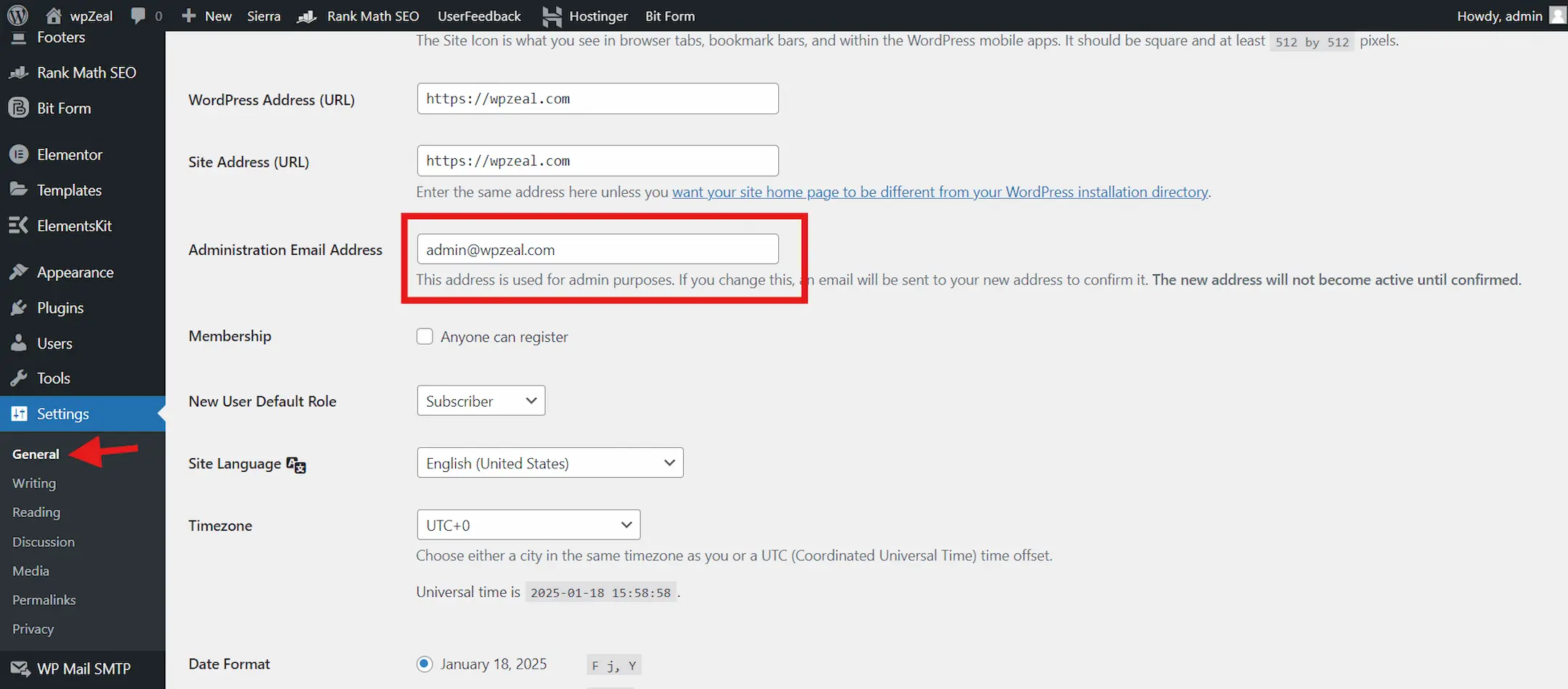Open the Site Language dropdown
The image size is (1568, 689).
coord(550,463)
